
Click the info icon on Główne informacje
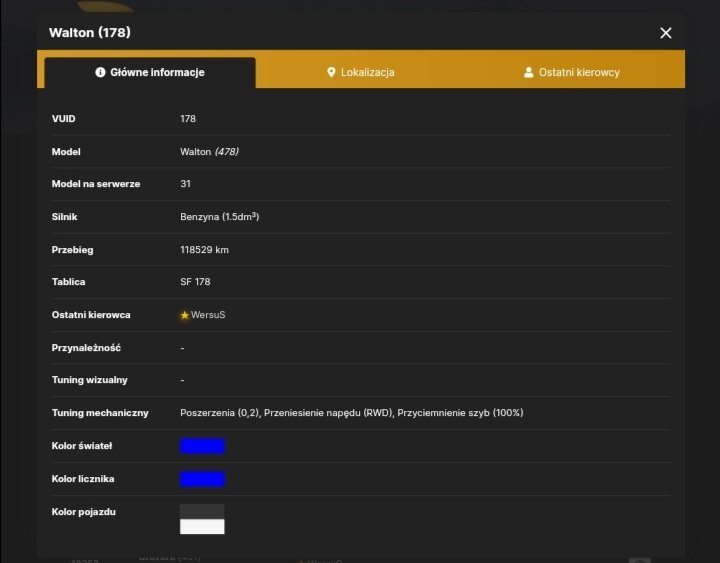coord(100,72)
